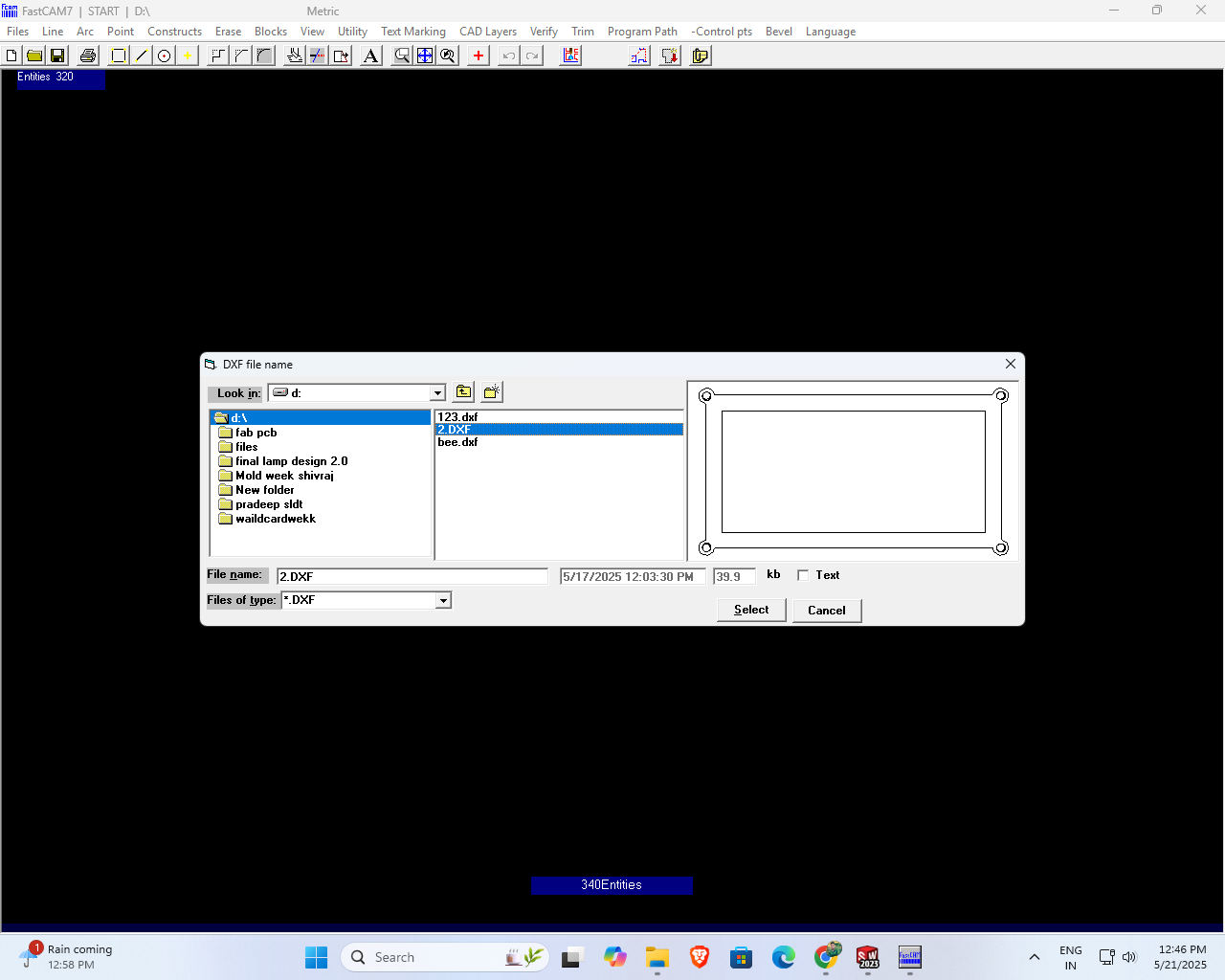Click the DXF preview thumbnail
The image size is (1225, 980).
[853, 471]
